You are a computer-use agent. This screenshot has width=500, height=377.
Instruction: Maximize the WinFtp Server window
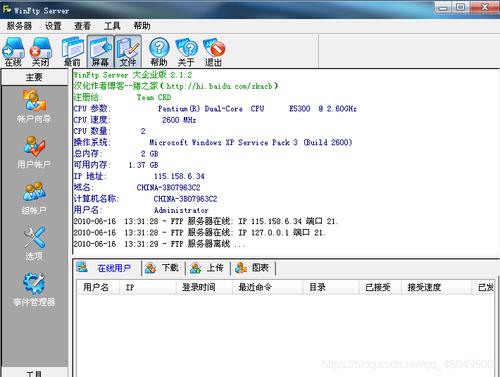460,7
